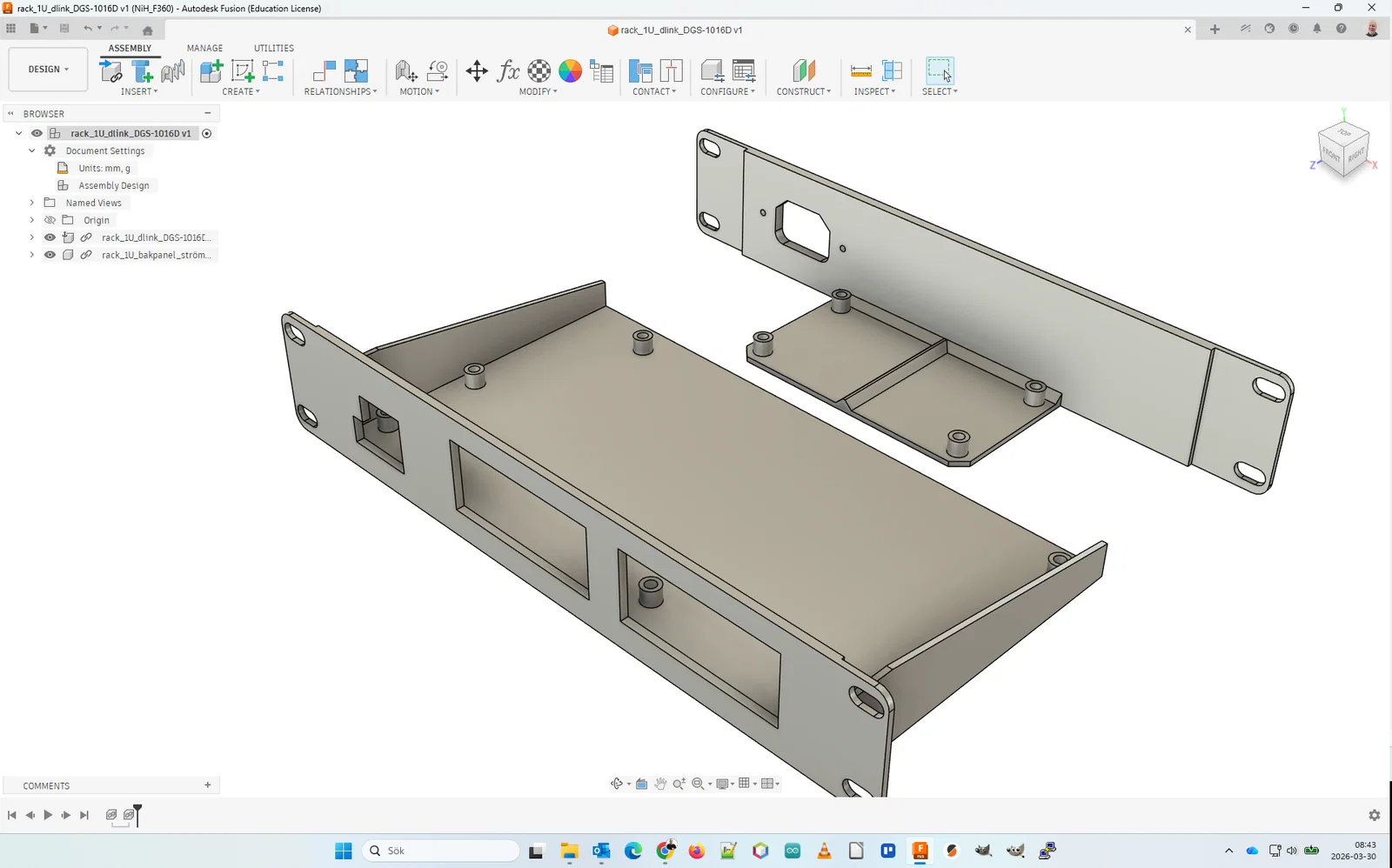The image size is (1392, 868).
Task: Click the Pan hand icon in navigation bar
Action: pyautogui.click(x=660, y=784)
